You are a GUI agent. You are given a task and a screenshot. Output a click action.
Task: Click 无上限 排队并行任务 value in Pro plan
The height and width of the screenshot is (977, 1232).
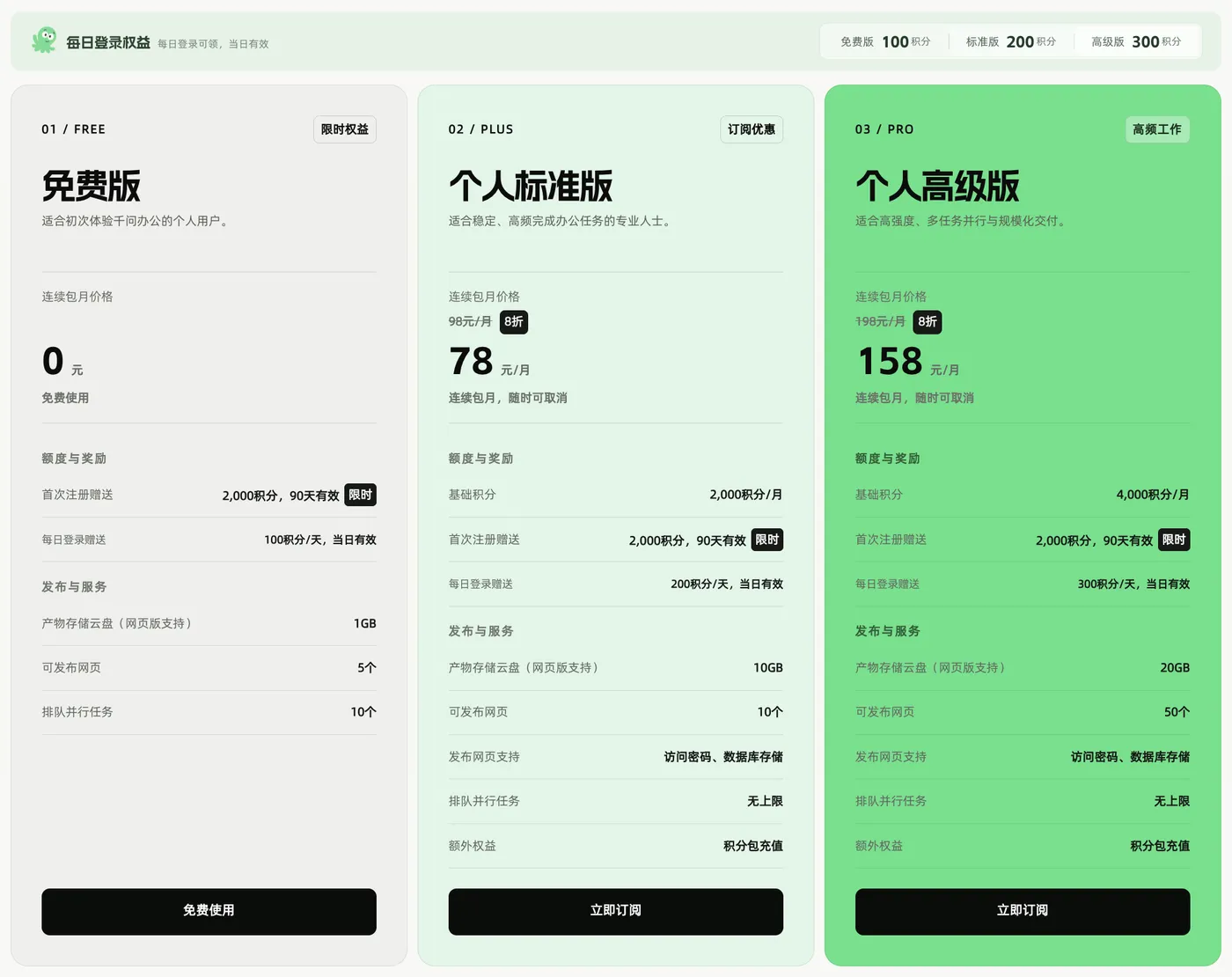(1172, 801)
